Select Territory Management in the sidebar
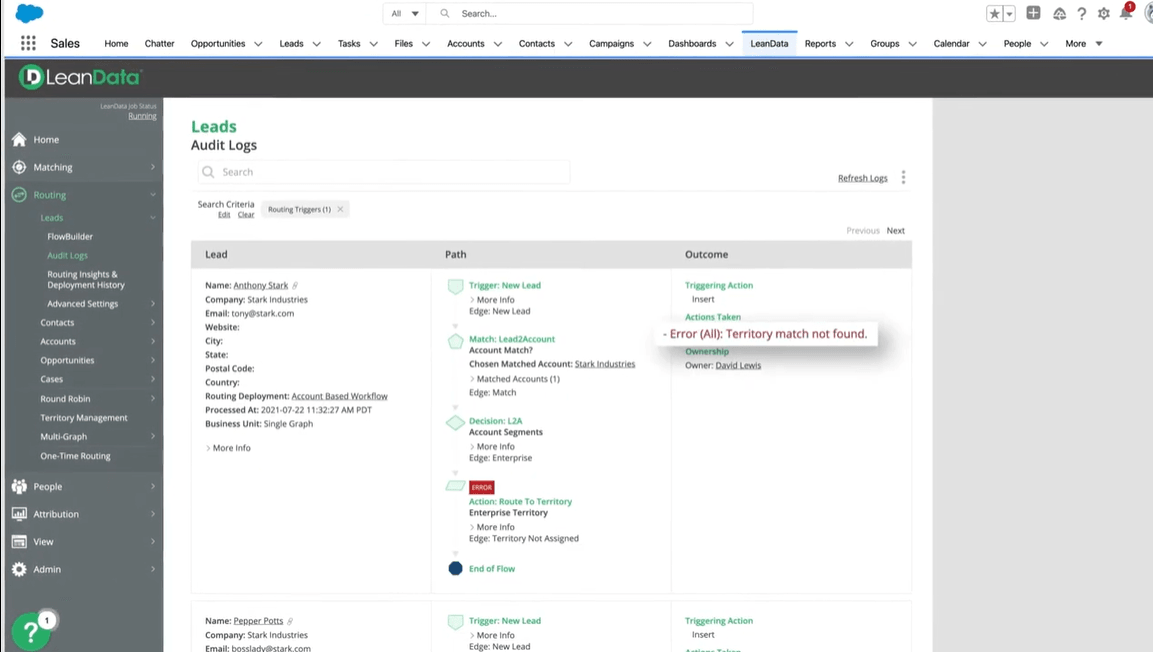This screenshot has height=652, width=1153. [84, 418]
